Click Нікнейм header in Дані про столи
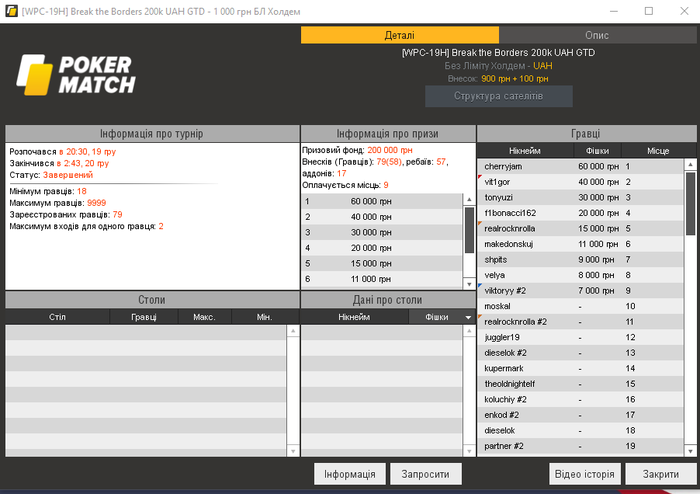This screenshot has width=700, height=494. point(354,317)
